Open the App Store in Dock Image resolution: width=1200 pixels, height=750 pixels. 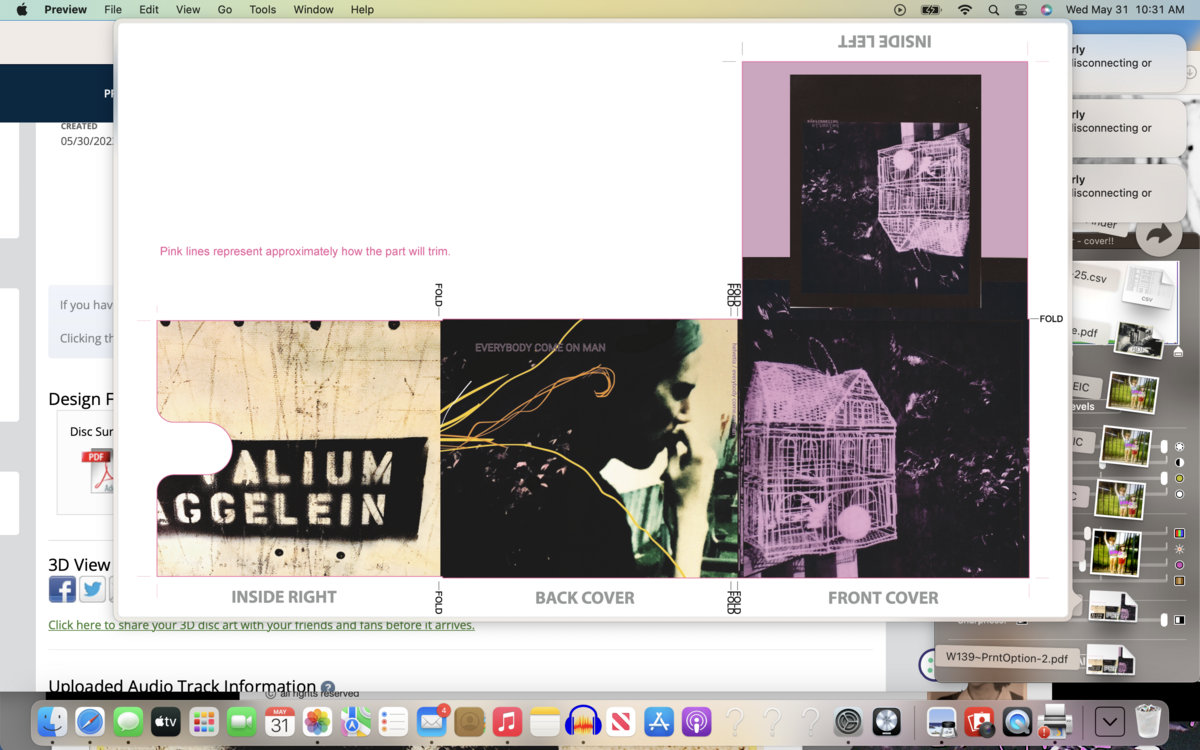(x=658, y=721)
